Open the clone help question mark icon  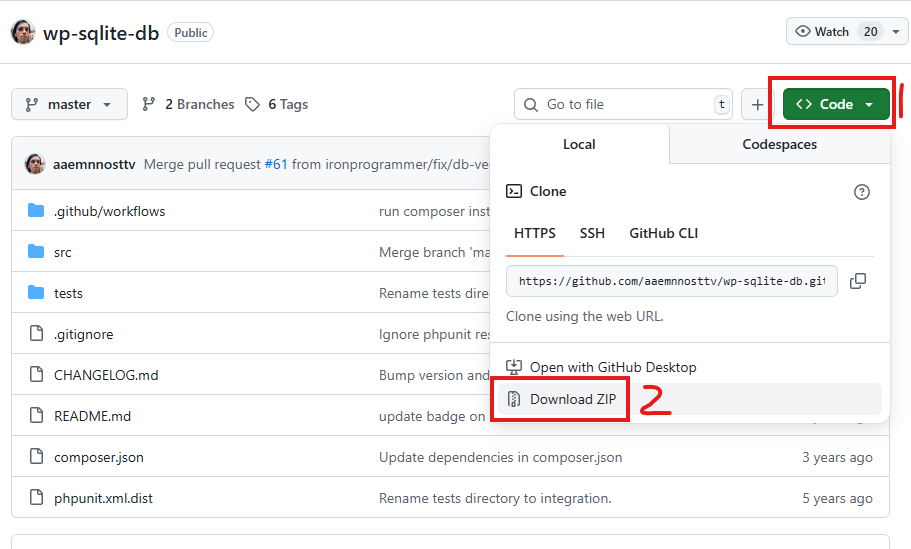(862, 192)
